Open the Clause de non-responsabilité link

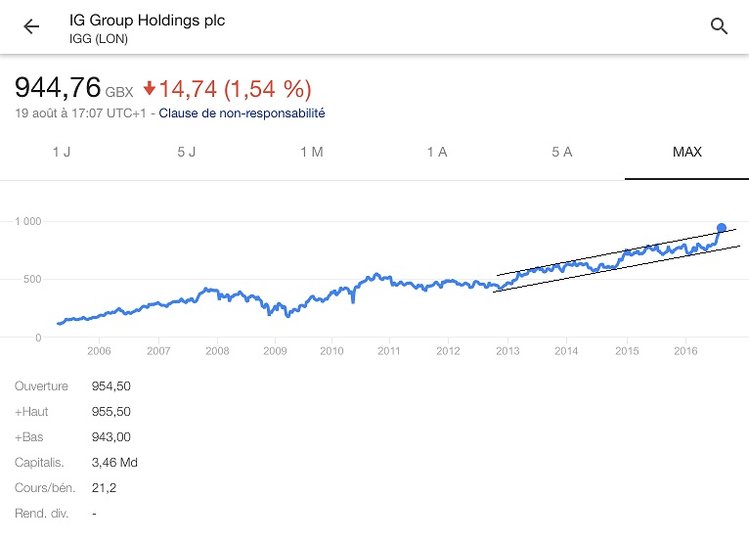(x=241, y=113)
